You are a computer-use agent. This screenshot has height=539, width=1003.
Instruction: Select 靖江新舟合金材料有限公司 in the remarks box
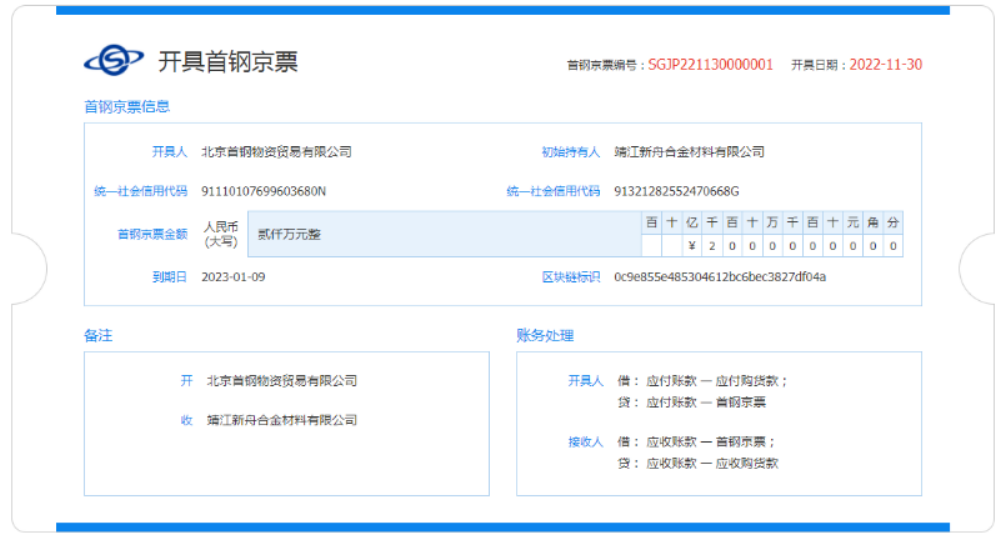pyautogui.click(x=281, y=420)
